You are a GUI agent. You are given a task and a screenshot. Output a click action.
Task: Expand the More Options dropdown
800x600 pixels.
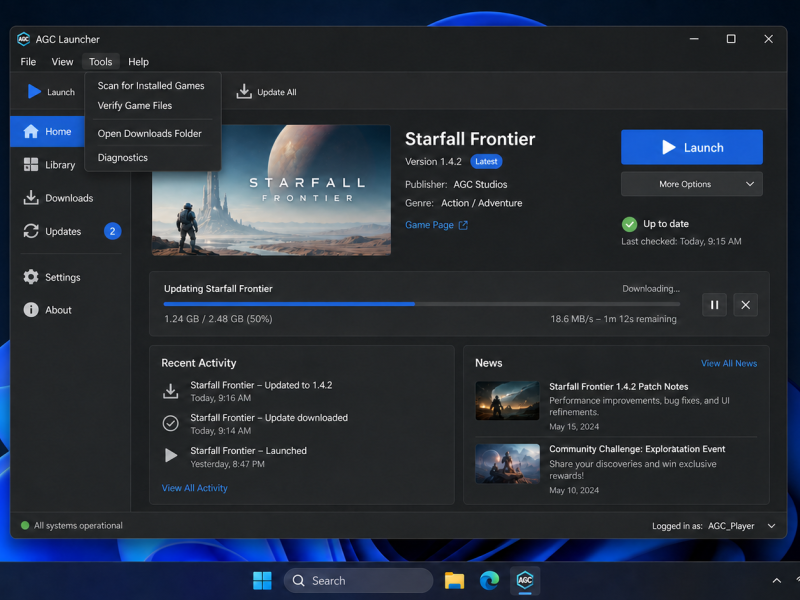[692, 184]
